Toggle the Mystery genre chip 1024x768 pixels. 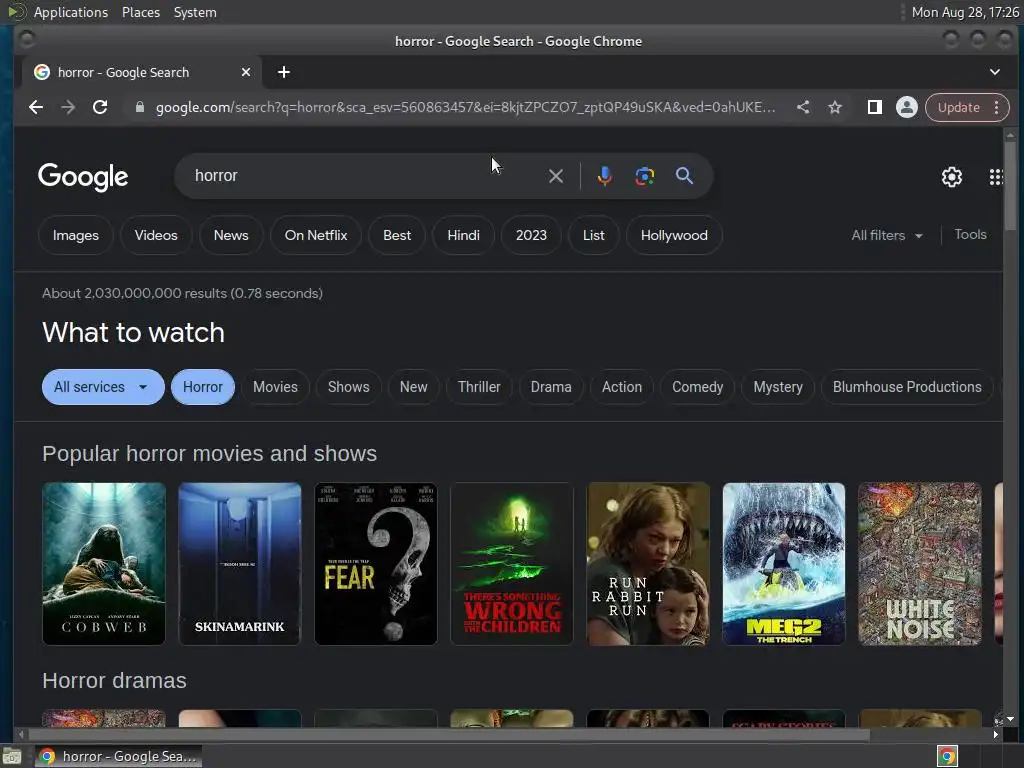point(778,387)
